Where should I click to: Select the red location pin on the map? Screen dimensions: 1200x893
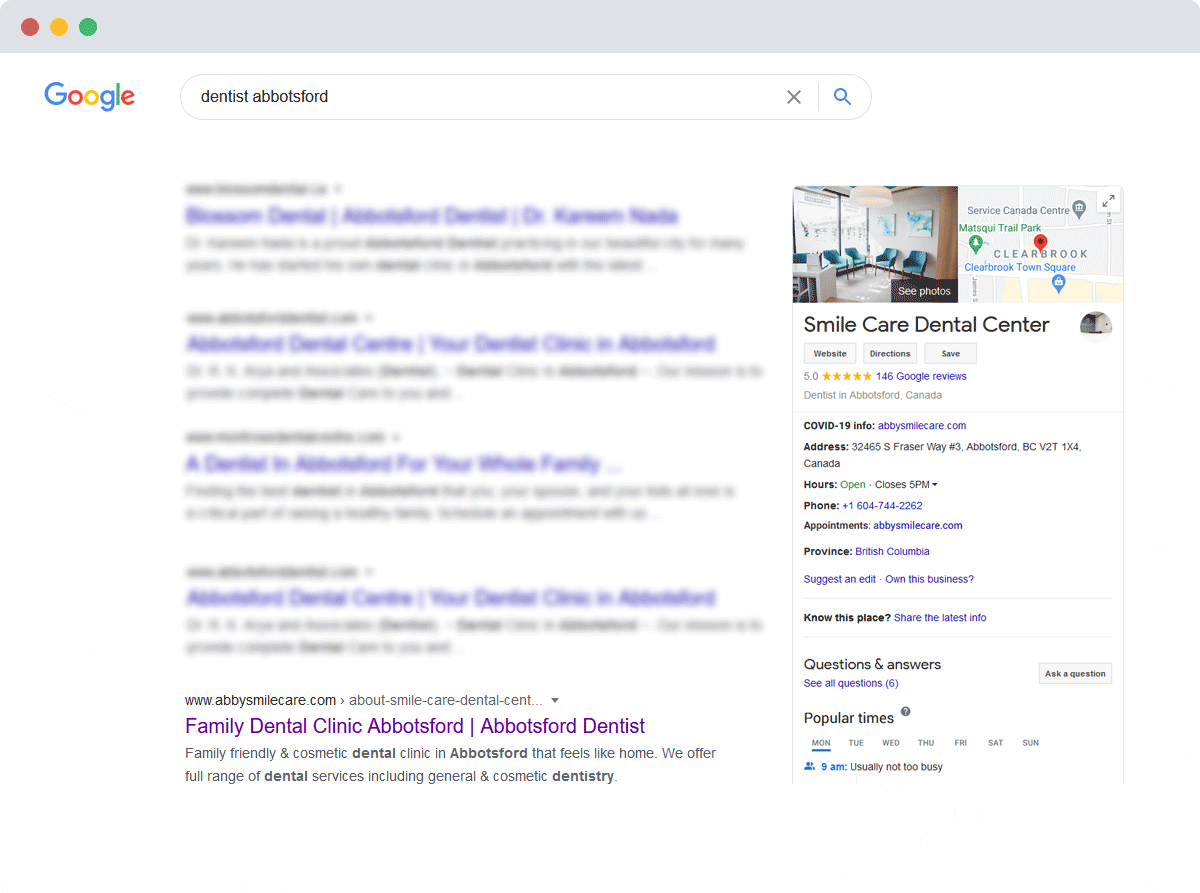click(1040, 242)
